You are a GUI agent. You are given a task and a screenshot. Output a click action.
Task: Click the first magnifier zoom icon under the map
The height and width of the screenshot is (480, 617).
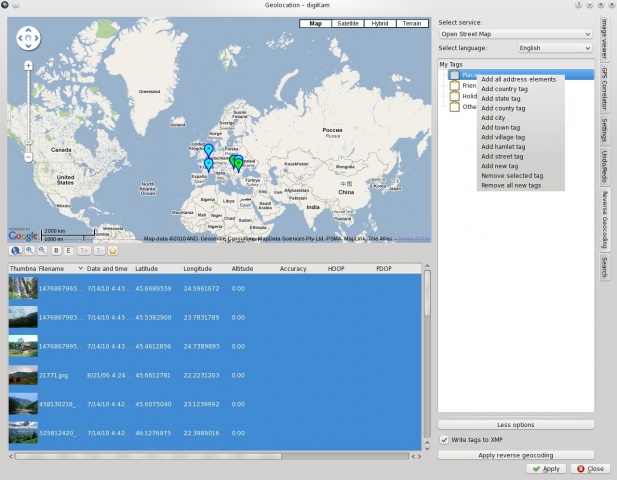pos(31,251)
